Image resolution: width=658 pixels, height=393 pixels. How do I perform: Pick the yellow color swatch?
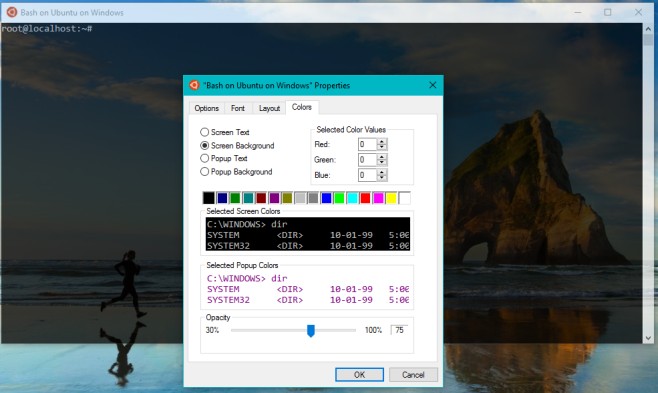pyautogui.click(x=391, y=198)
